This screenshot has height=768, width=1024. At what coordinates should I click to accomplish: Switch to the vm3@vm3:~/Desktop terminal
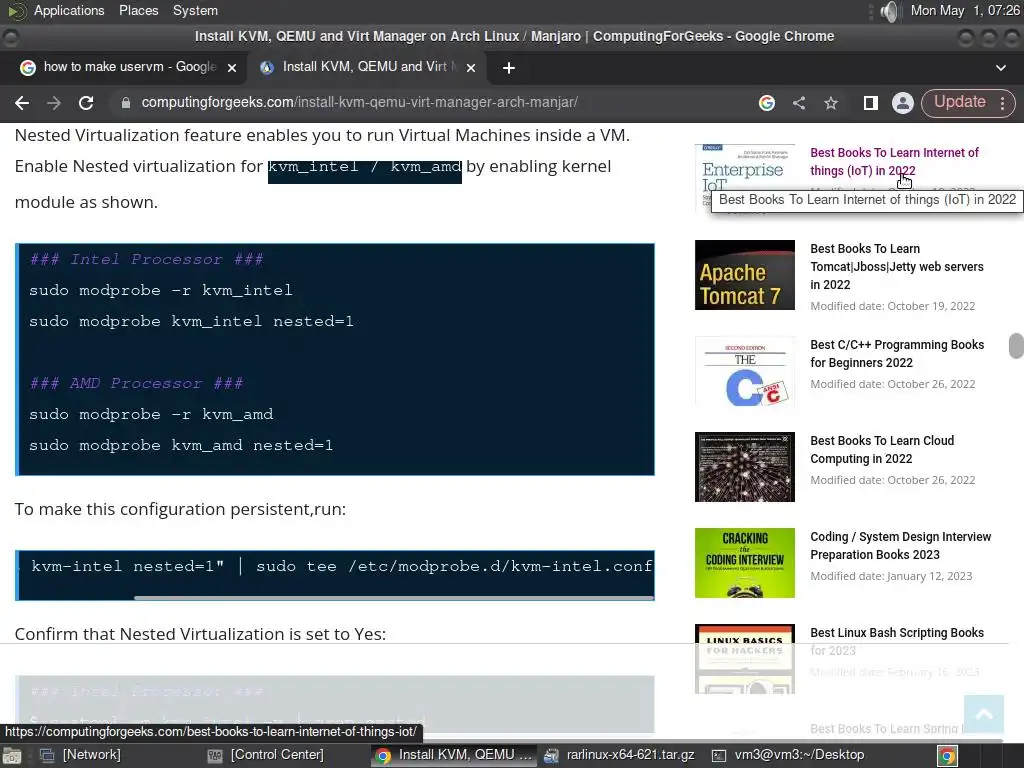tap(788, 755)
